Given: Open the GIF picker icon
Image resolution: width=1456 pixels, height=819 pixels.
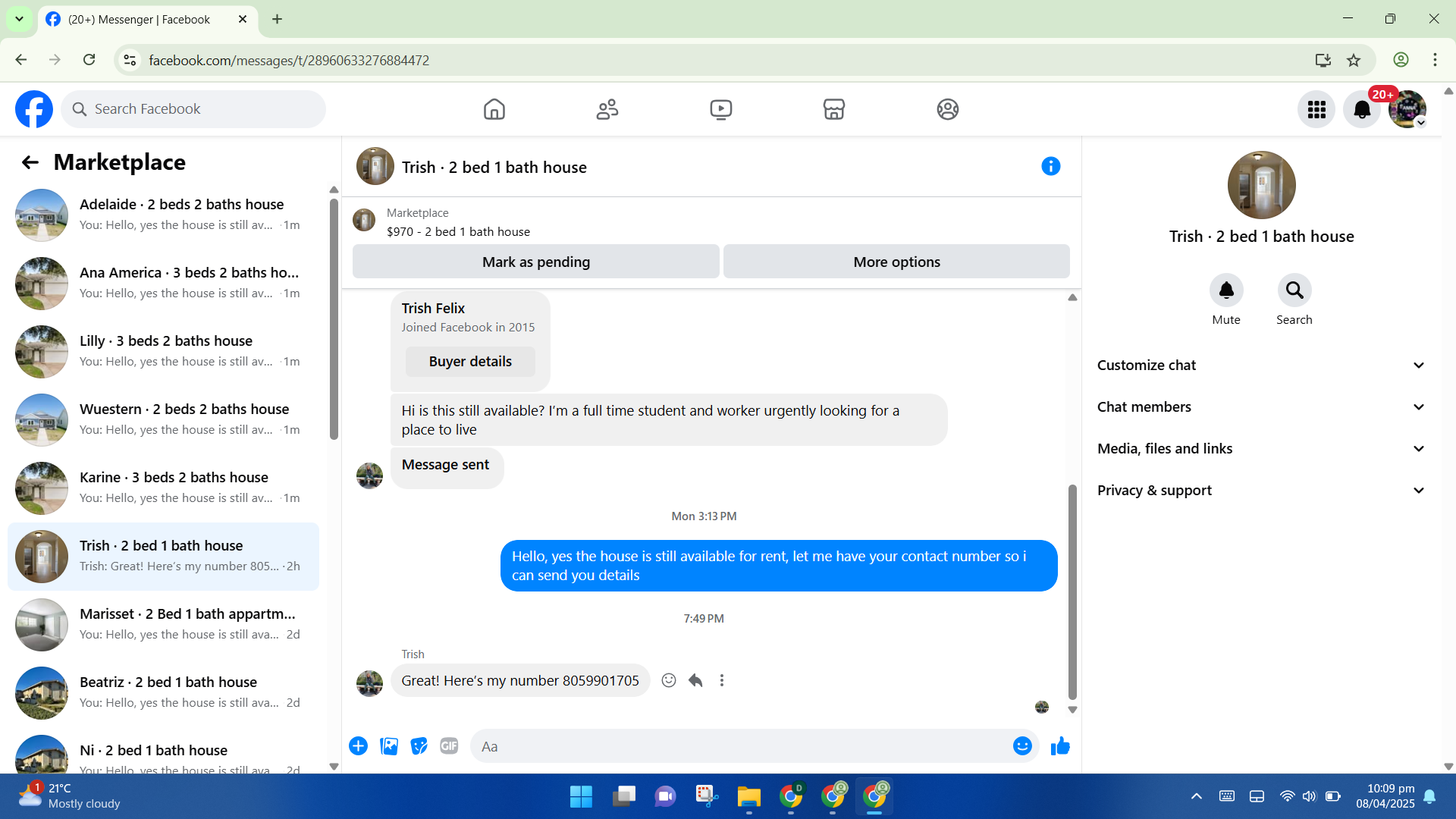Looking at the screenshot, I should click(x=449, y=746).
